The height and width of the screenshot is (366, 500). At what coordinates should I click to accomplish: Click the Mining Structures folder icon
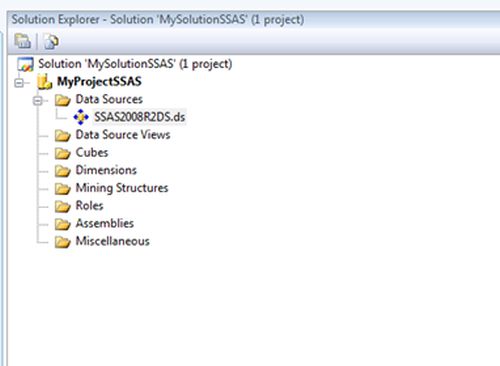(x=63, y=189)
